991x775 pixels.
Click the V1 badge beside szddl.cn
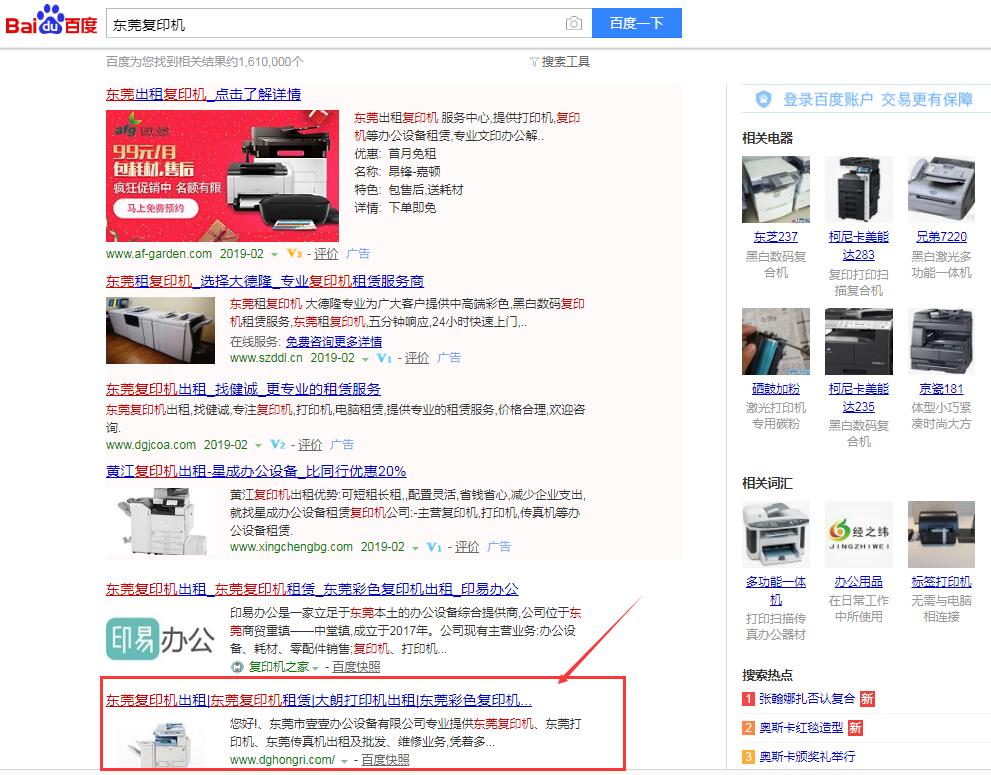tap(385, 358)
